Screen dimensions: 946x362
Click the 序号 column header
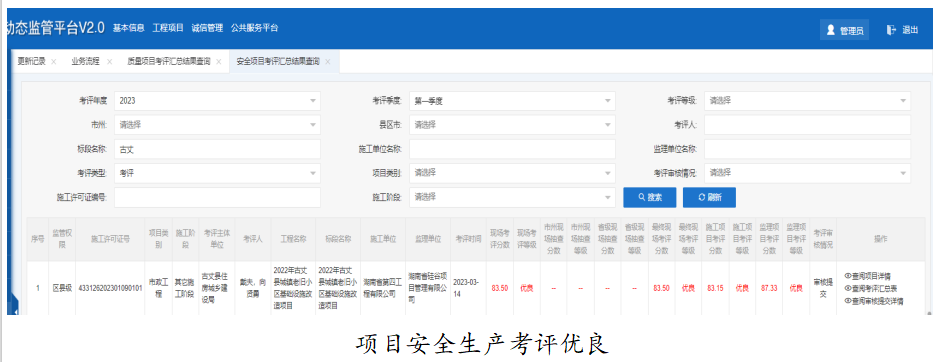(x=37, y=239)
